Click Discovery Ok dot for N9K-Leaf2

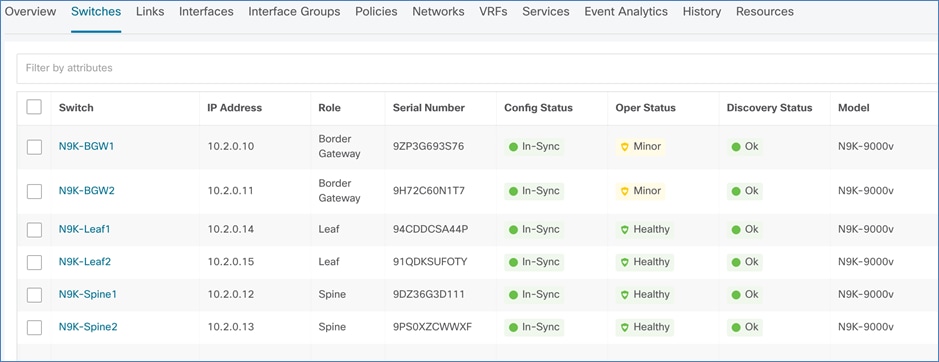(x=736, y=262)
